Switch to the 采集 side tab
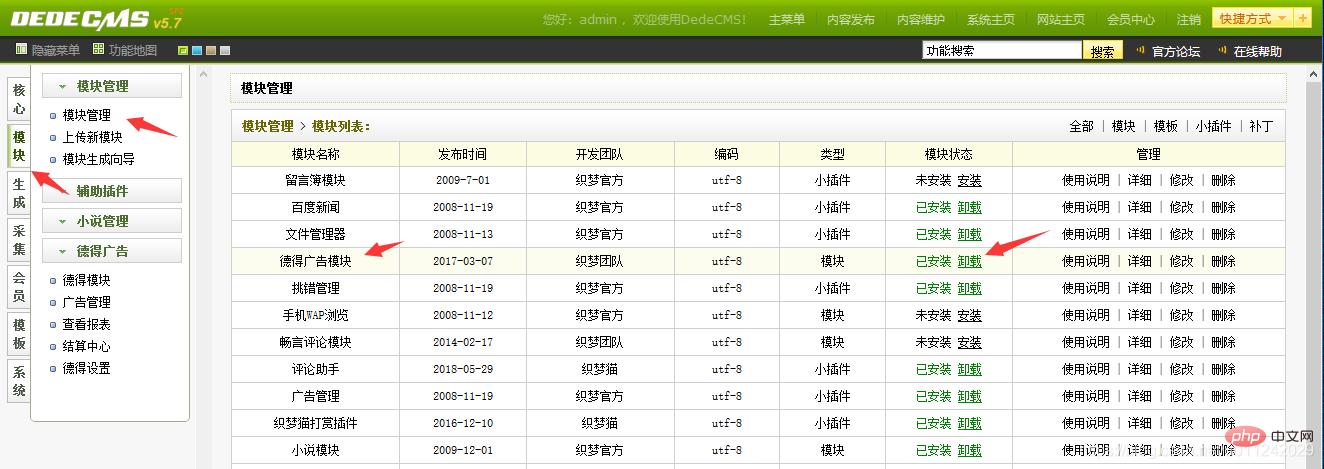 [19, 240]
